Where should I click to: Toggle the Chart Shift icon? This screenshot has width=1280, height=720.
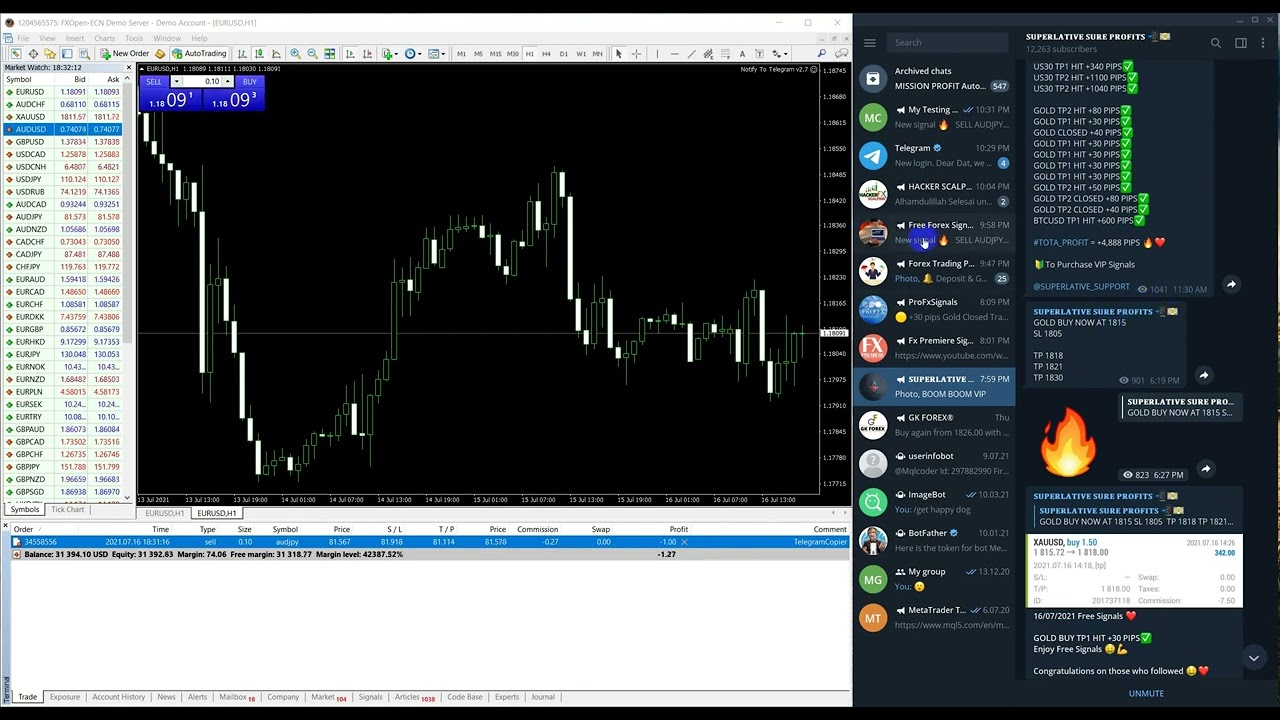366,53
